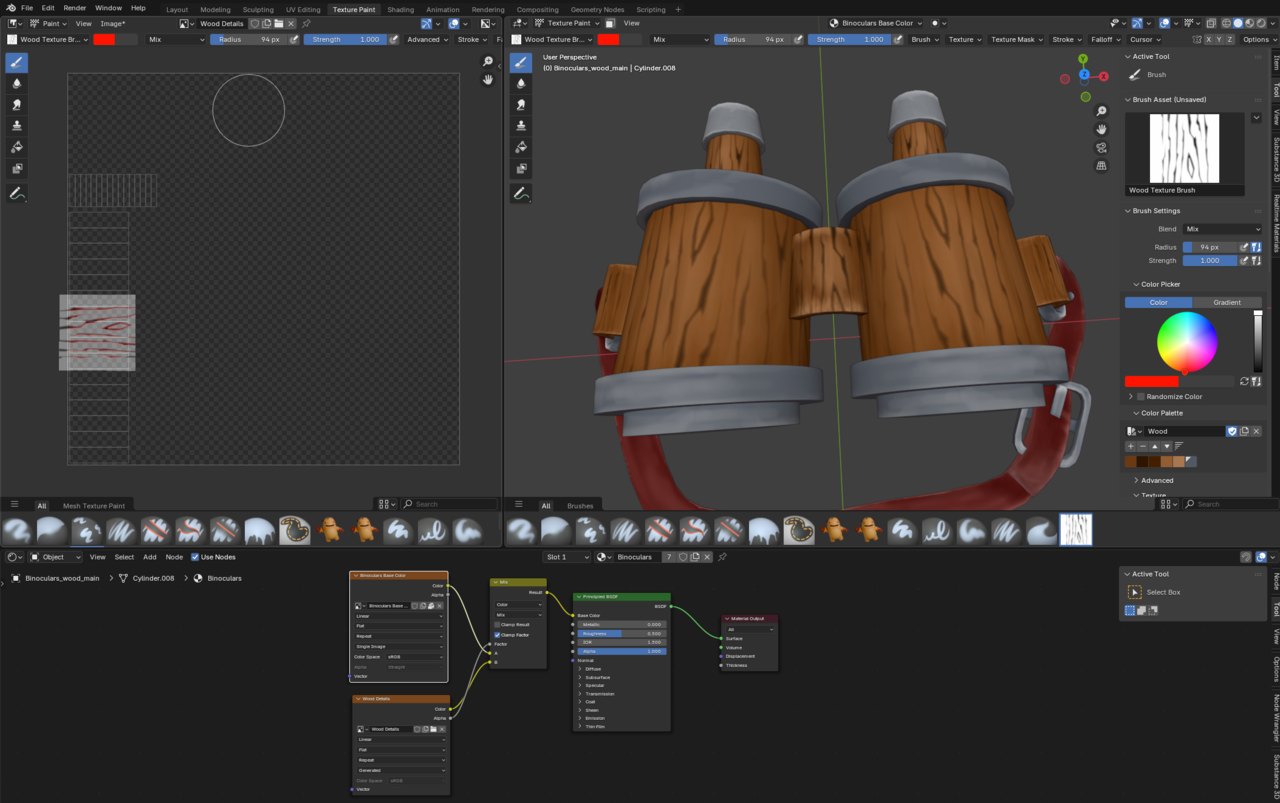
Task: Select the Soften tool in the left toolbar
Action: point(16,83)
